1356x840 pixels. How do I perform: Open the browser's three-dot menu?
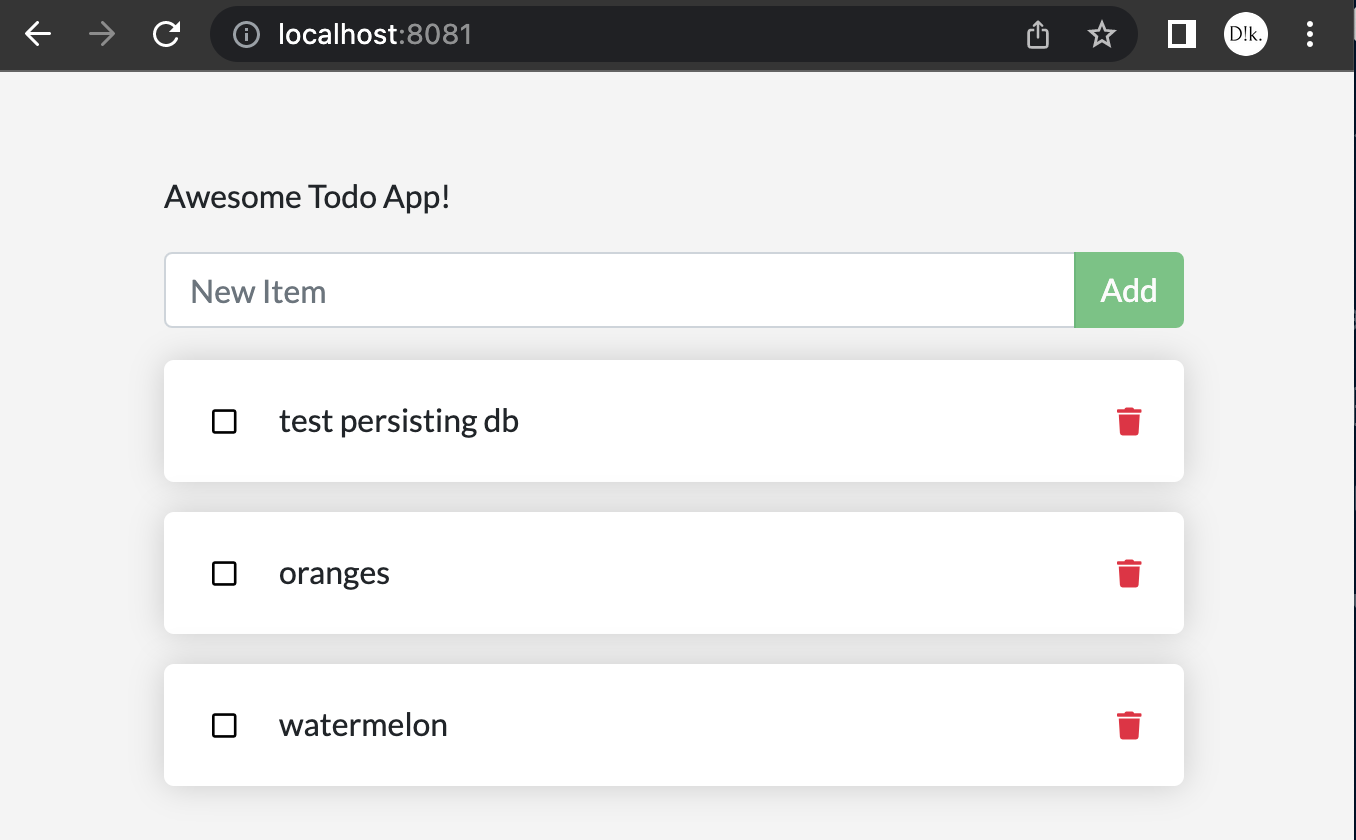click(1309, 33)
